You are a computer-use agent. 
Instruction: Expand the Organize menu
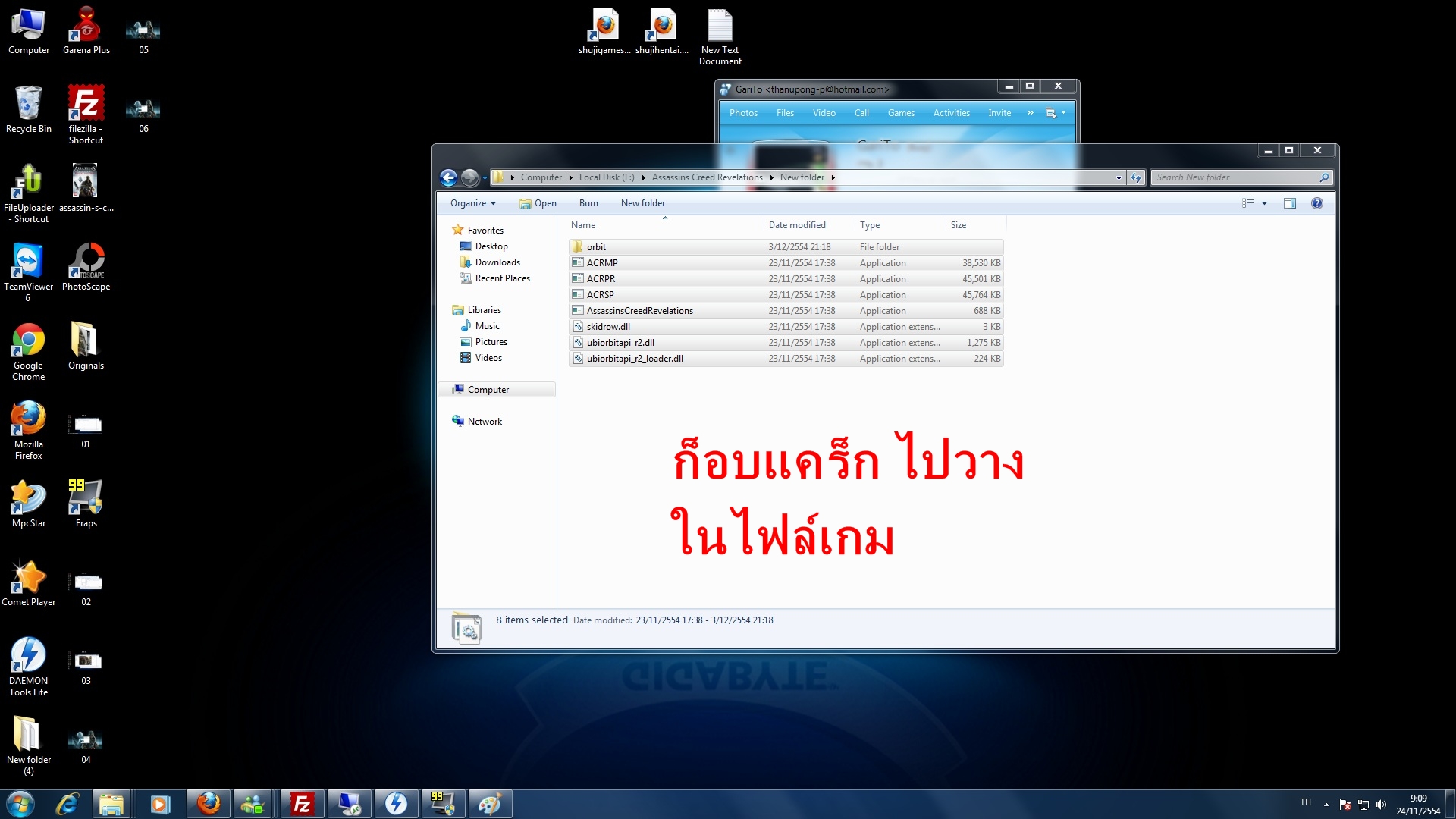point(472,203)
